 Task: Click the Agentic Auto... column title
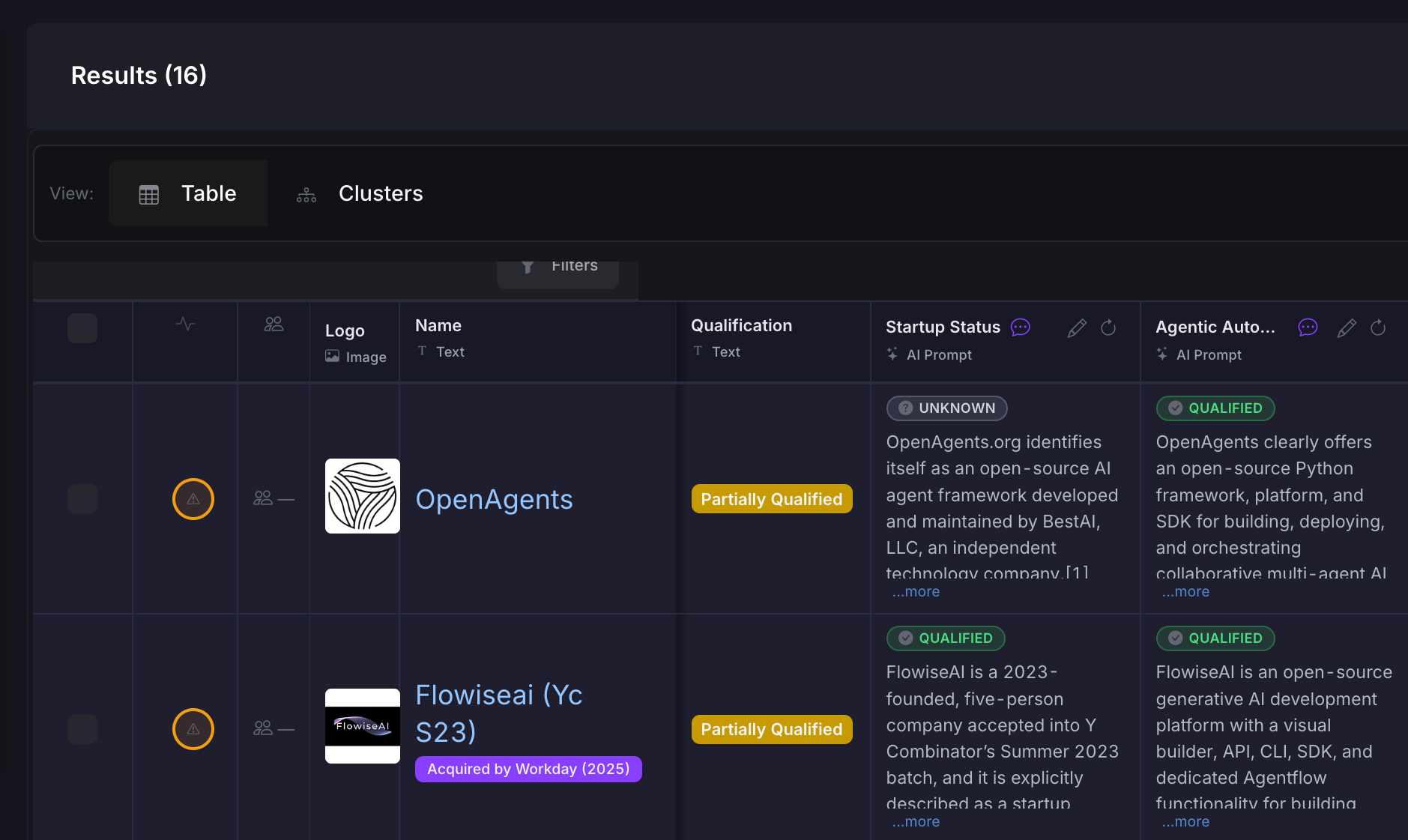pyautogui.click(x=1215, y=327)
